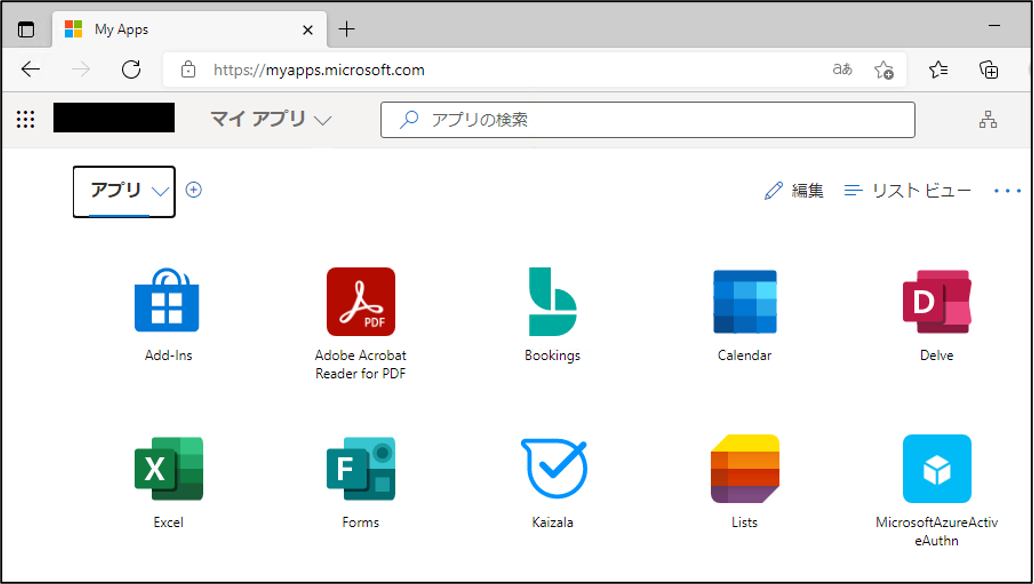Click the organization network icon in the header
The image size is (1034, 584).
point(987,119)
